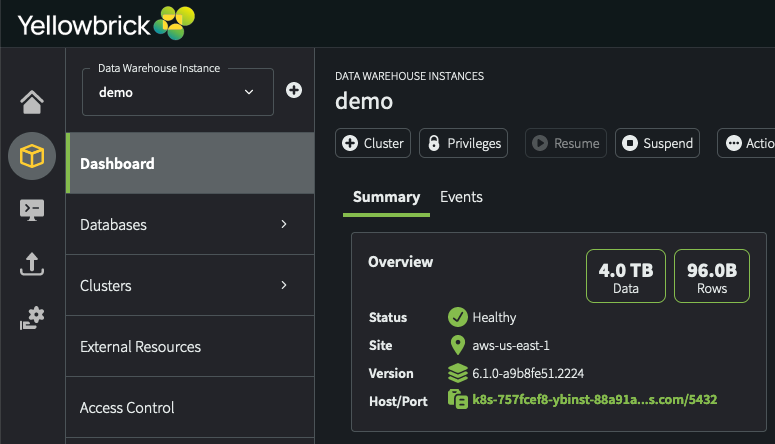Expand the Clusters submenu chevron
This screenshot has height=444, width=775.
point(284,286)
